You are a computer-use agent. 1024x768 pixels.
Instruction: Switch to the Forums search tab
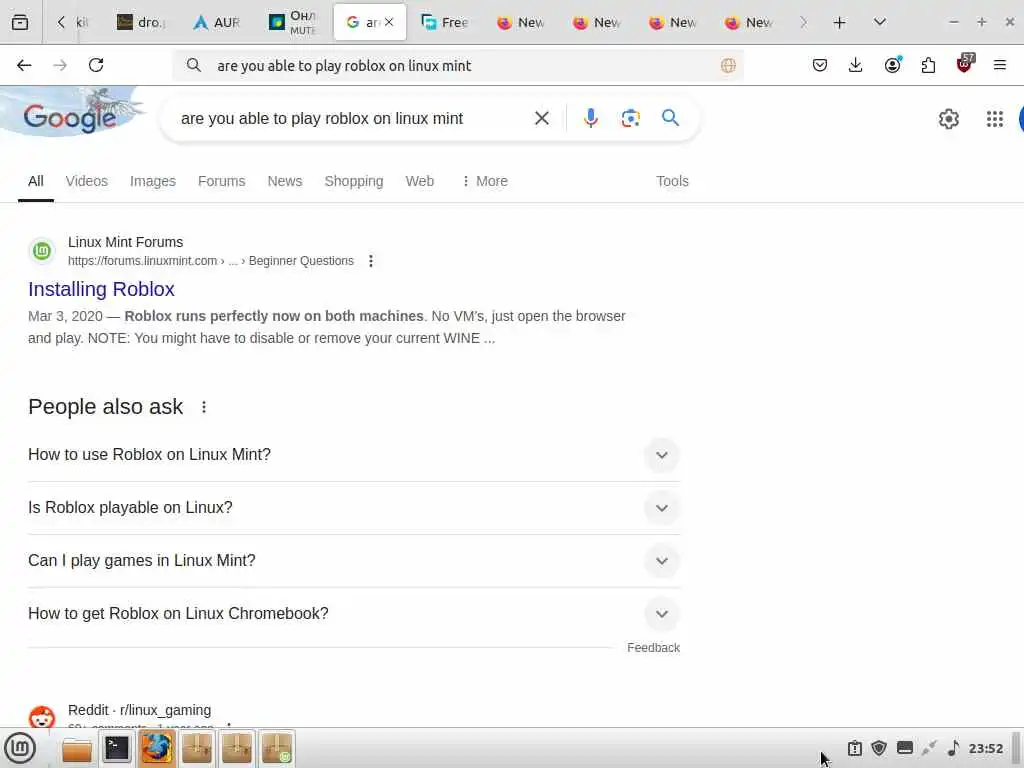click(x=221, y=181)
